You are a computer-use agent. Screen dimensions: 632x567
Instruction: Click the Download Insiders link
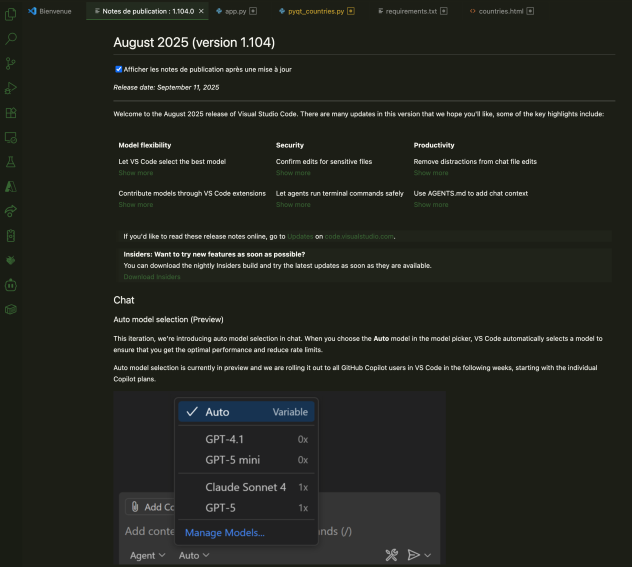(152, 276)
